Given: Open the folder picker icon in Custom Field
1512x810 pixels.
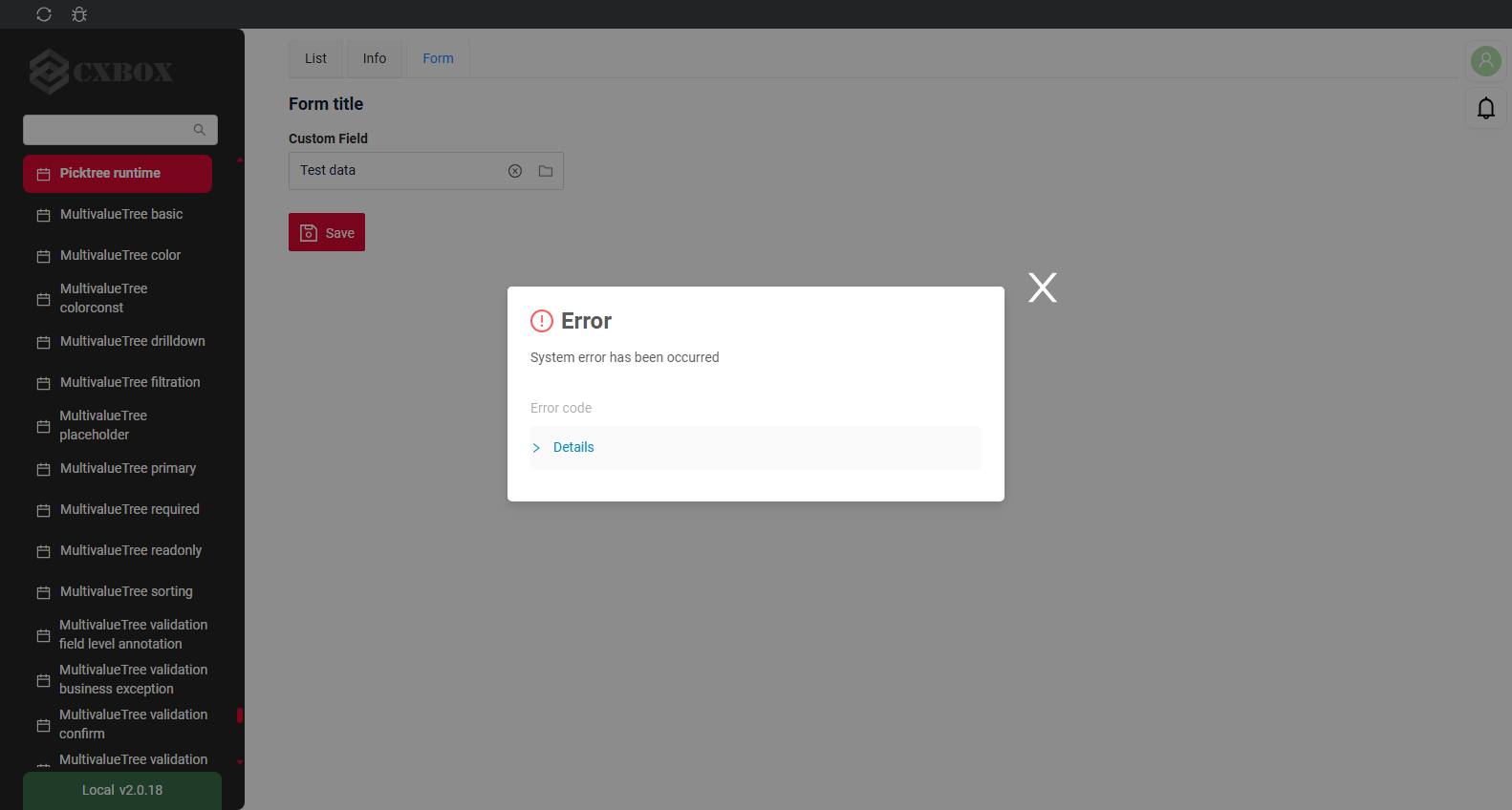Looking at the screenshot, I should pos(546,171).
